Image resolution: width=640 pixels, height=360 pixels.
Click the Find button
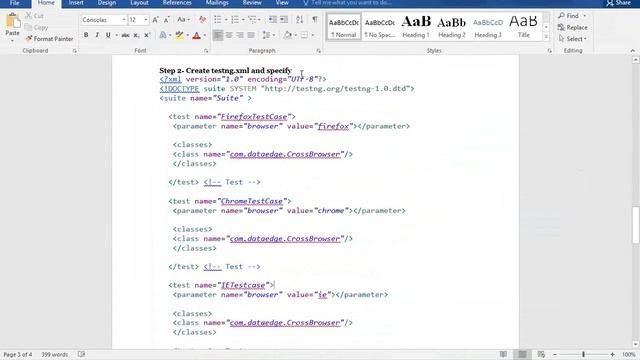(568, 16)
